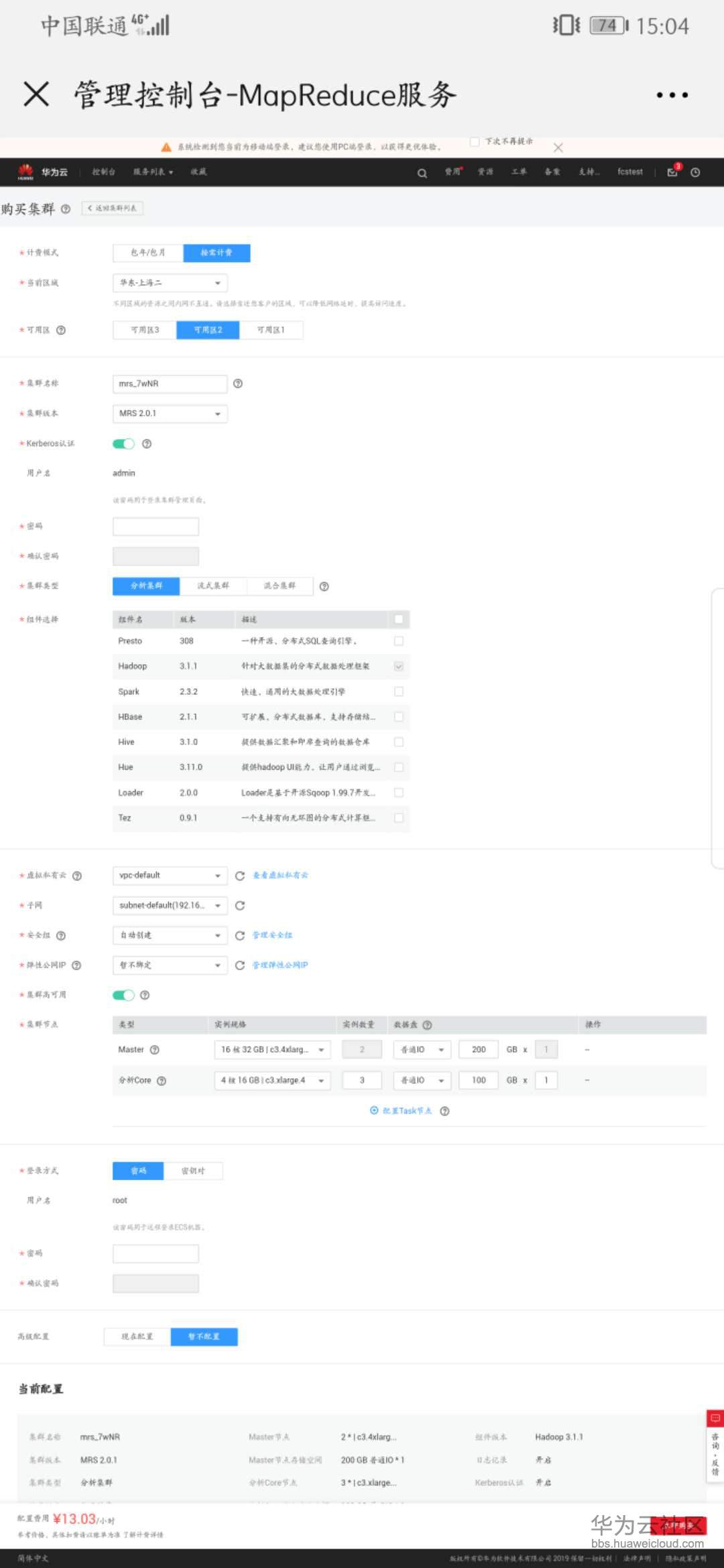The width and height of the screenshot is (724, 1568).
Task: Click the help icon beside 分析Core
Action: [x=162, y=1081]
